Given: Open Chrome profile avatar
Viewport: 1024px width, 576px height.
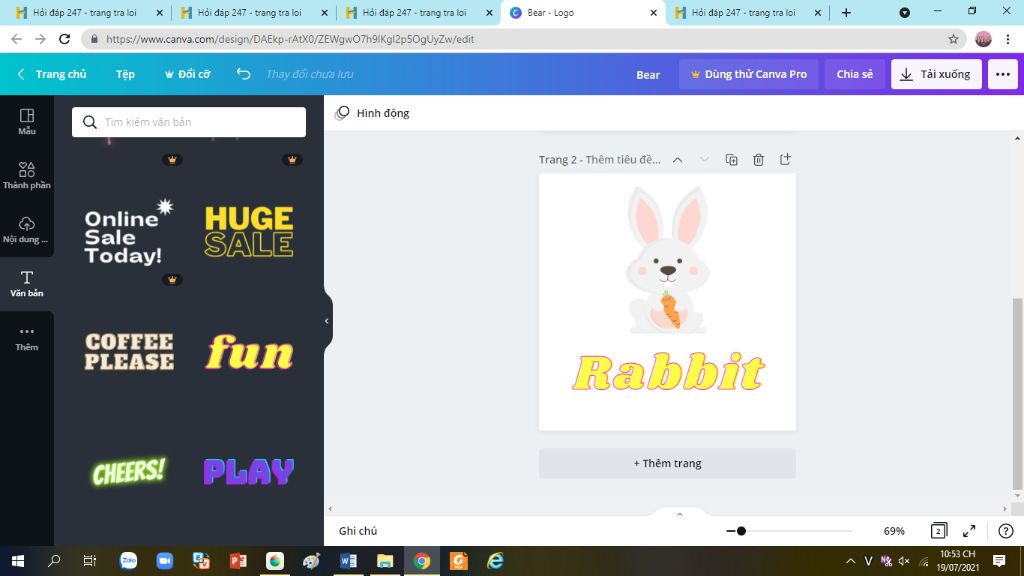Looking at the screenshot, I should click(x=983, y=39).
